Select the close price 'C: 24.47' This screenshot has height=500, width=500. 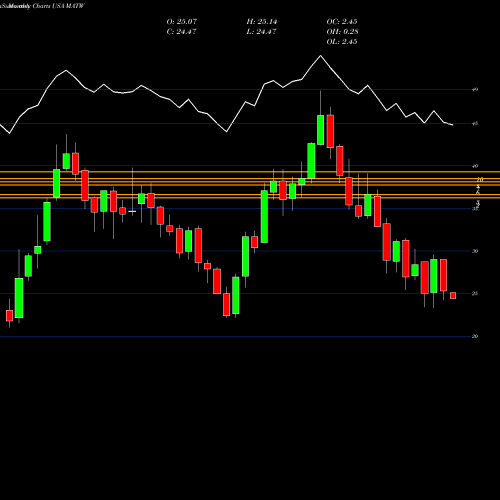click(181, 32)
